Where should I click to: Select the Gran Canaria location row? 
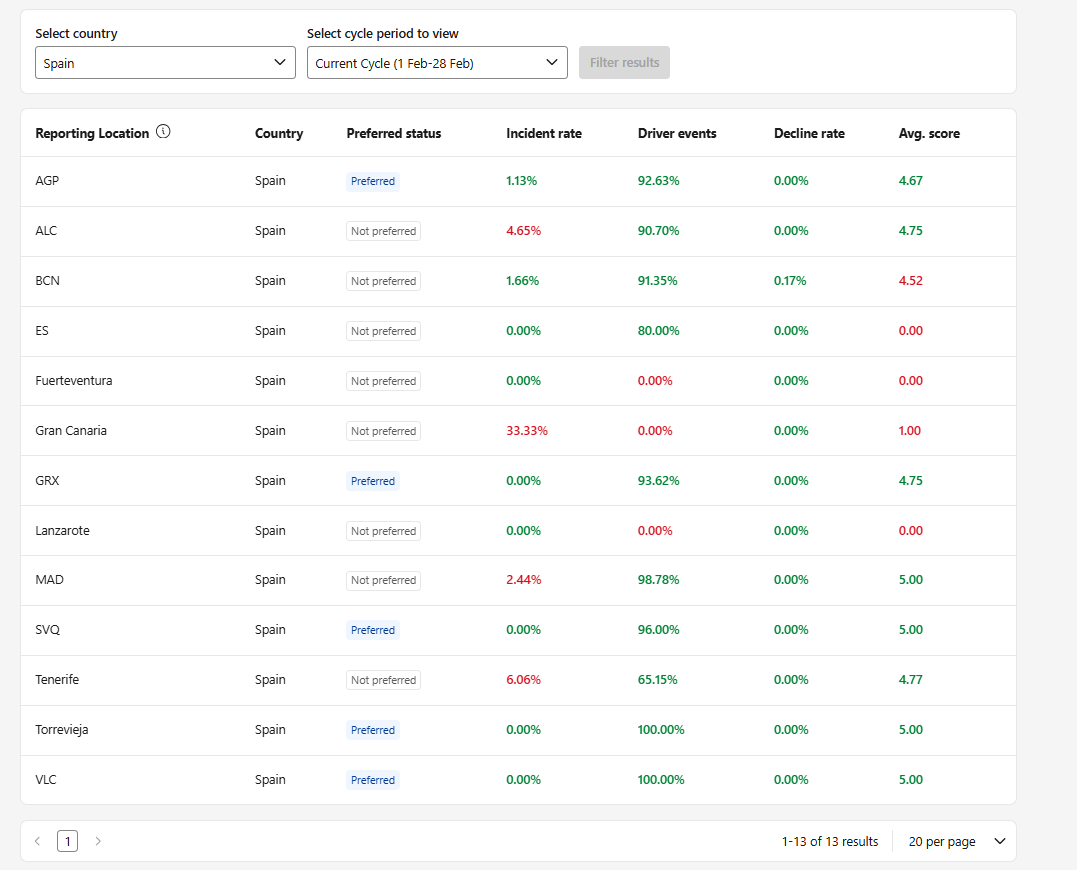(519, 431)
